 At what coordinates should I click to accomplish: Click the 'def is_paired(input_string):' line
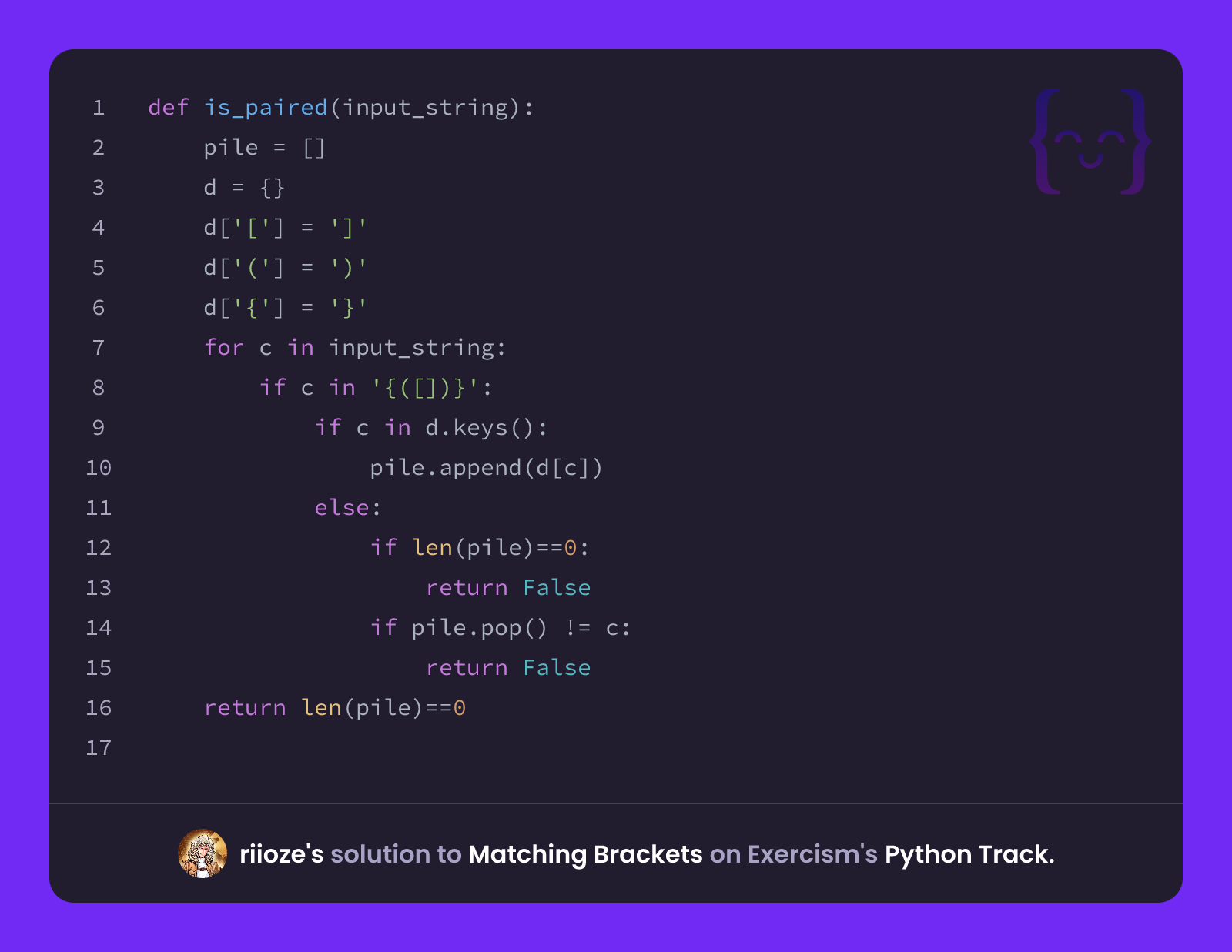(x=341, y=108)
